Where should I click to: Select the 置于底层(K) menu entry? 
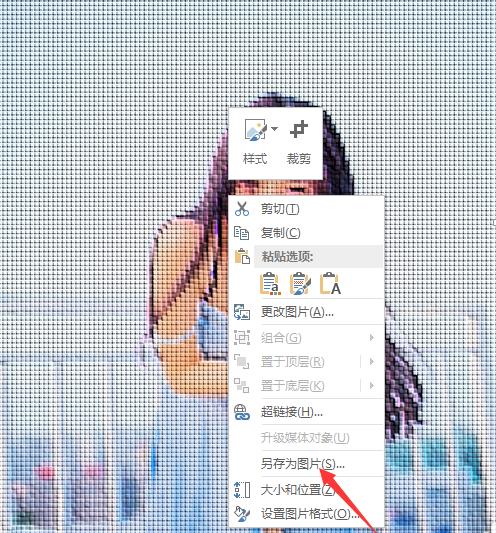[x=292, y=386]
